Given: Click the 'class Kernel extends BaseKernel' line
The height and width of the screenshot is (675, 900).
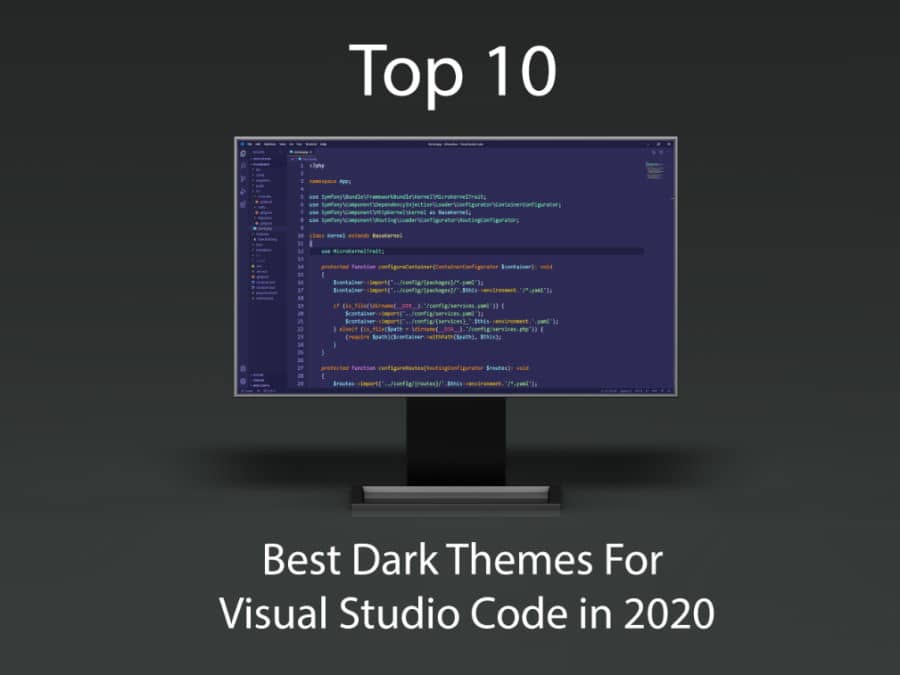Looking at the screenshot, I should 356,235.
